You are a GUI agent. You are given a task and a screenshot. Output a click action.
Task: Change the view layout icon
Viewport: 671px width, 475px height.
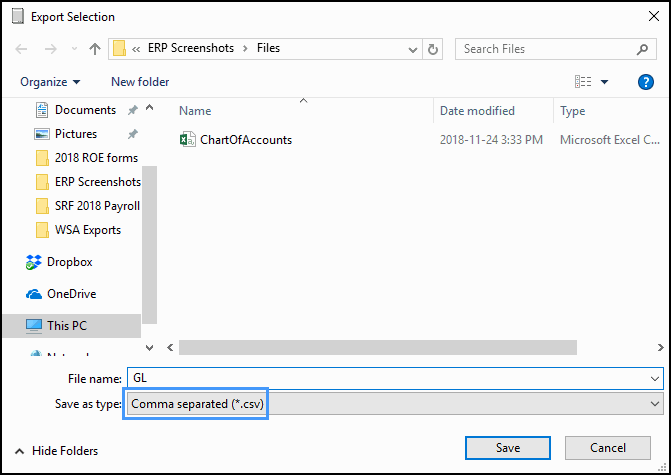[583, 82]
